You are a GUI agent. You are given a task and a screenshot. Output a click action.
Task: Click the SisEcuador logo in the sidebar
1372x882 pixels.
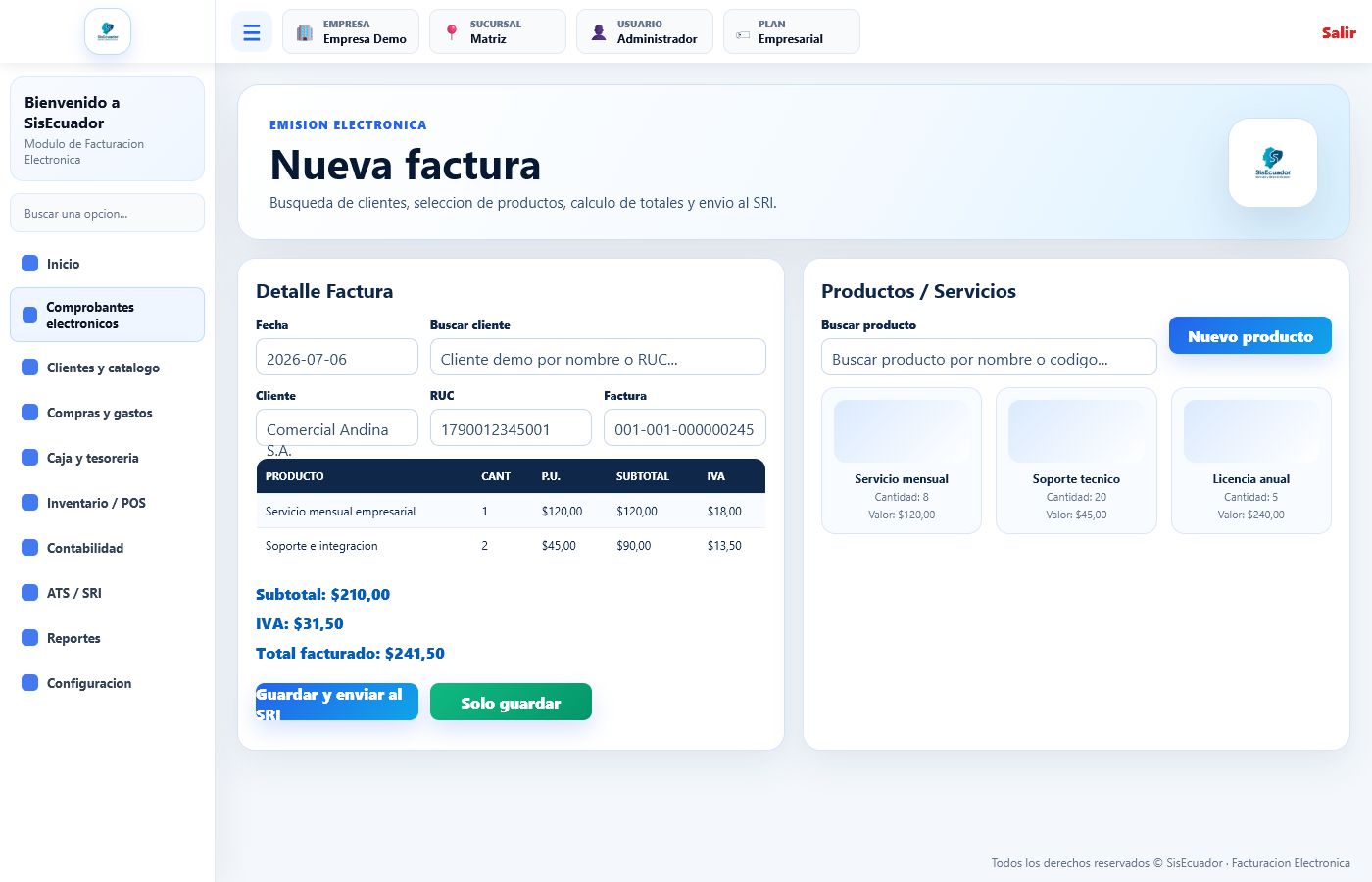pos(108,31)
